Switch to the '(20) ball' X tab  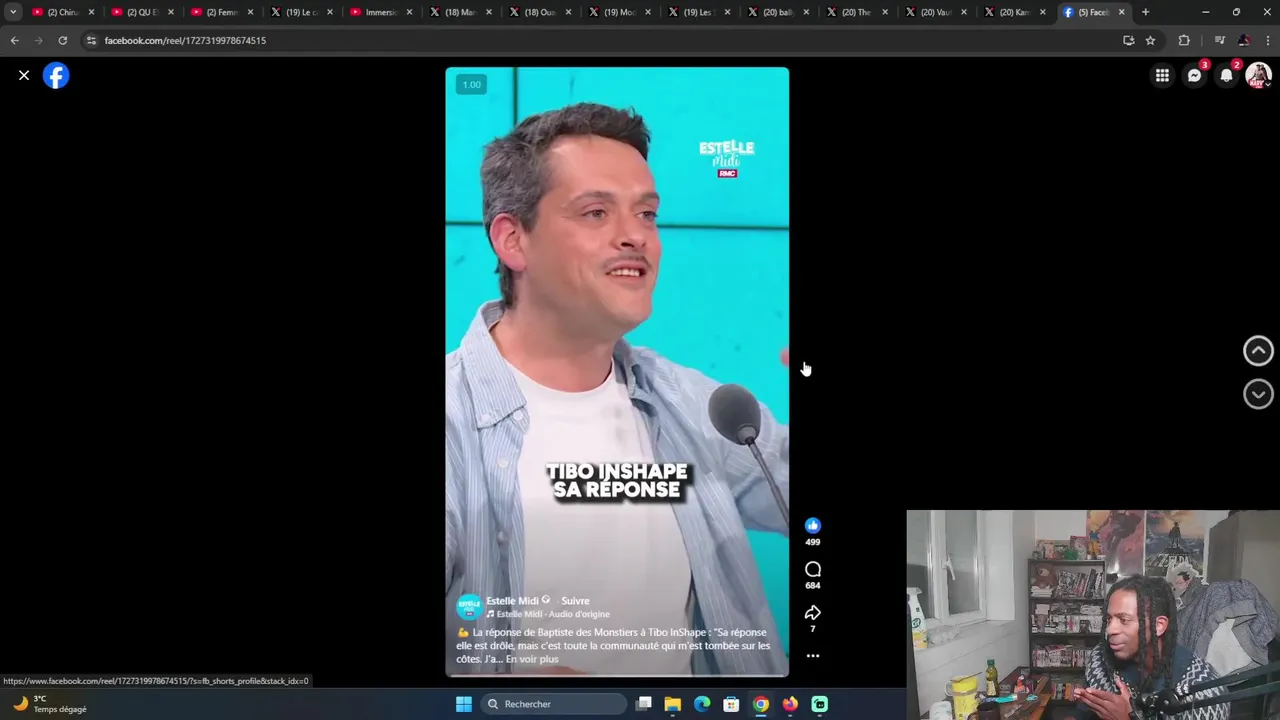[776, 12]
